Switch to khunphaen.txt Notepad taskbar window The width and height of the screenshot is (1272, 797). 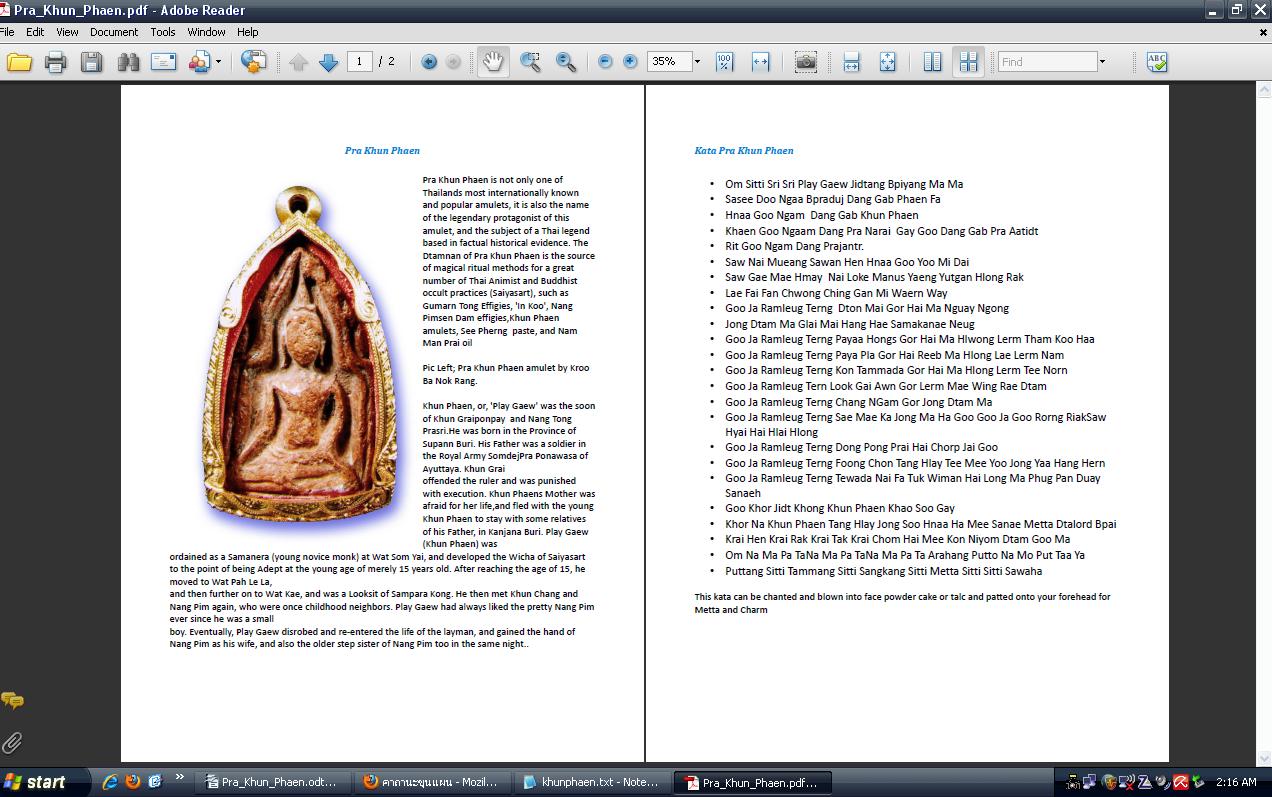tap(592, 783)
